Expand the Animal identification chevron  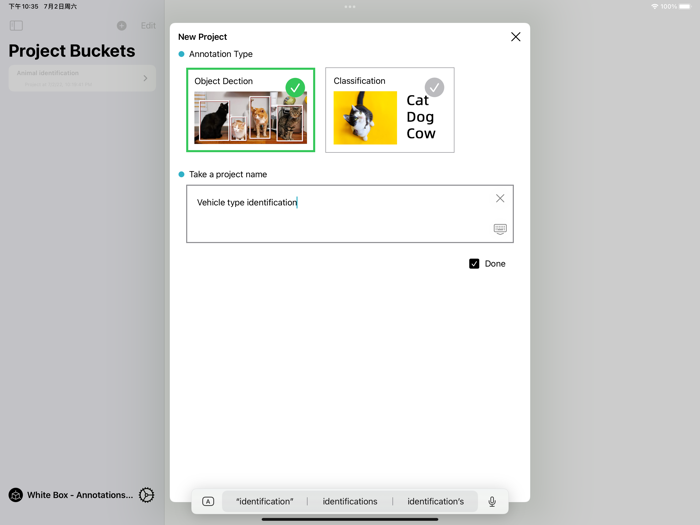(145, 78)
